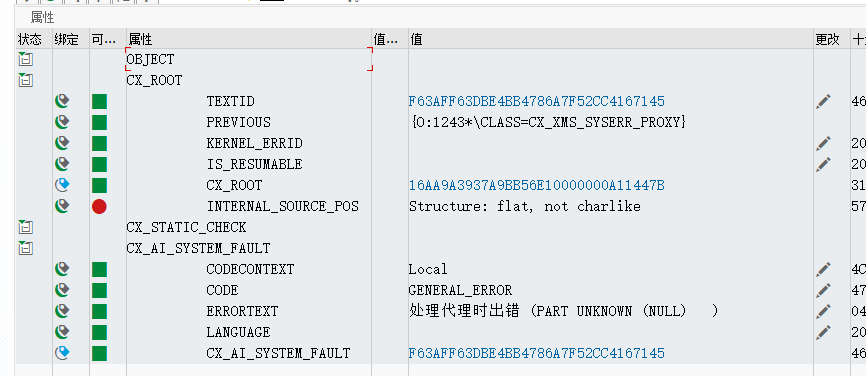Viewport: 866px width, 376px height.
Task: Edit CODECONTEXT value with pencil icon
Action: 823,269
